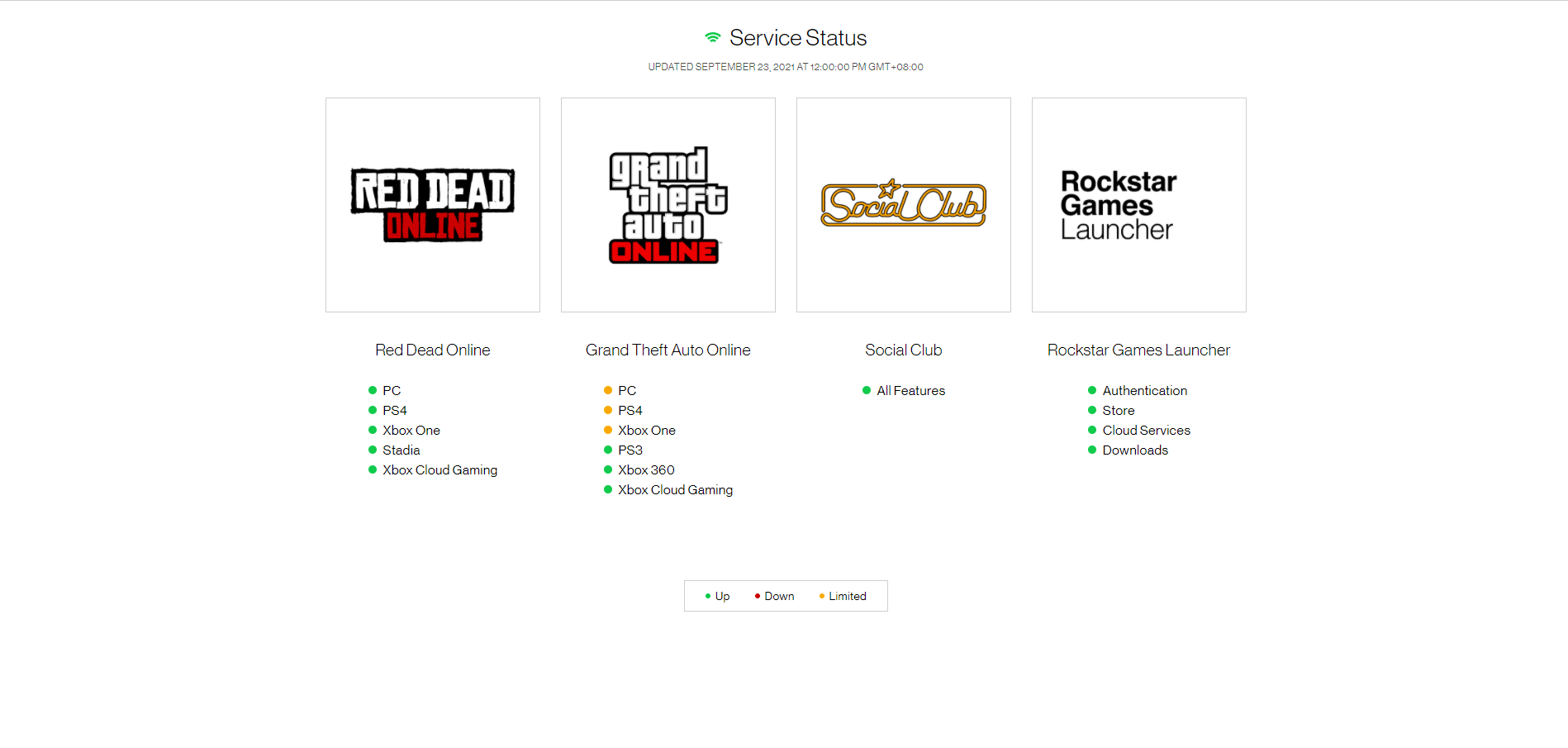Select the Social Club logo card

click(x=904, y=205)
